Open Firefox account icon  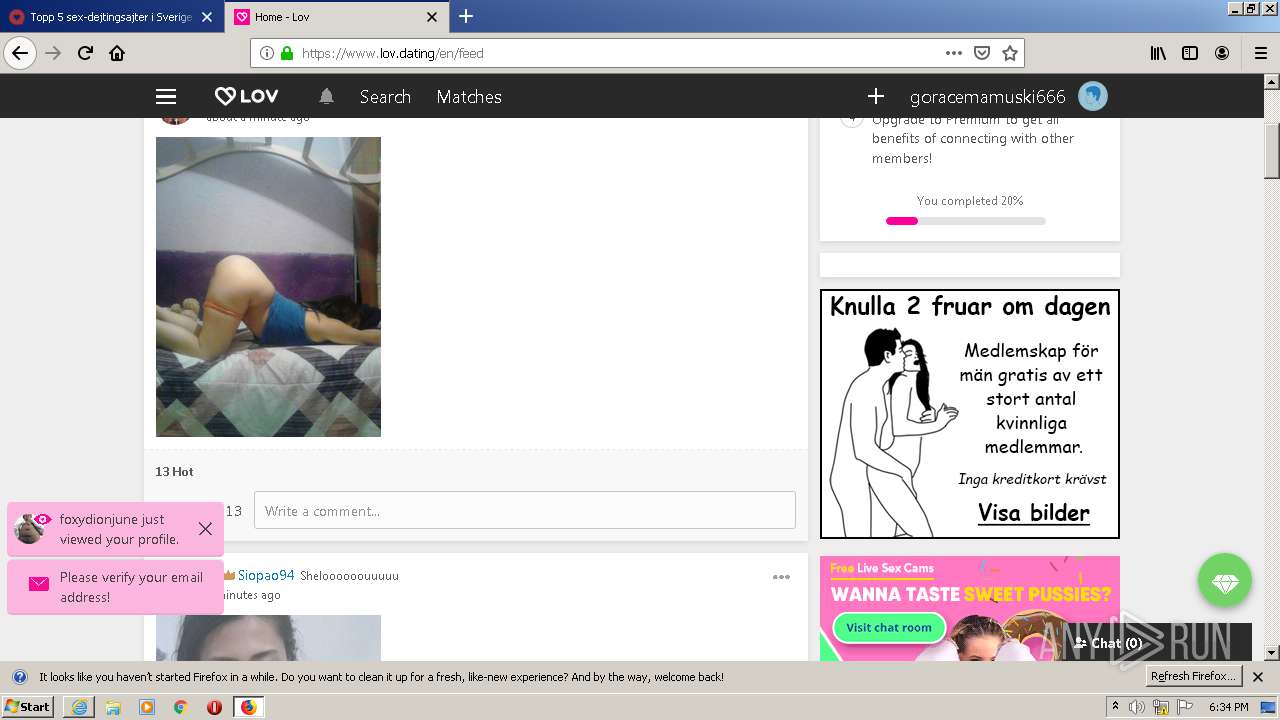pyautogui.click(x=1222, y=53)
